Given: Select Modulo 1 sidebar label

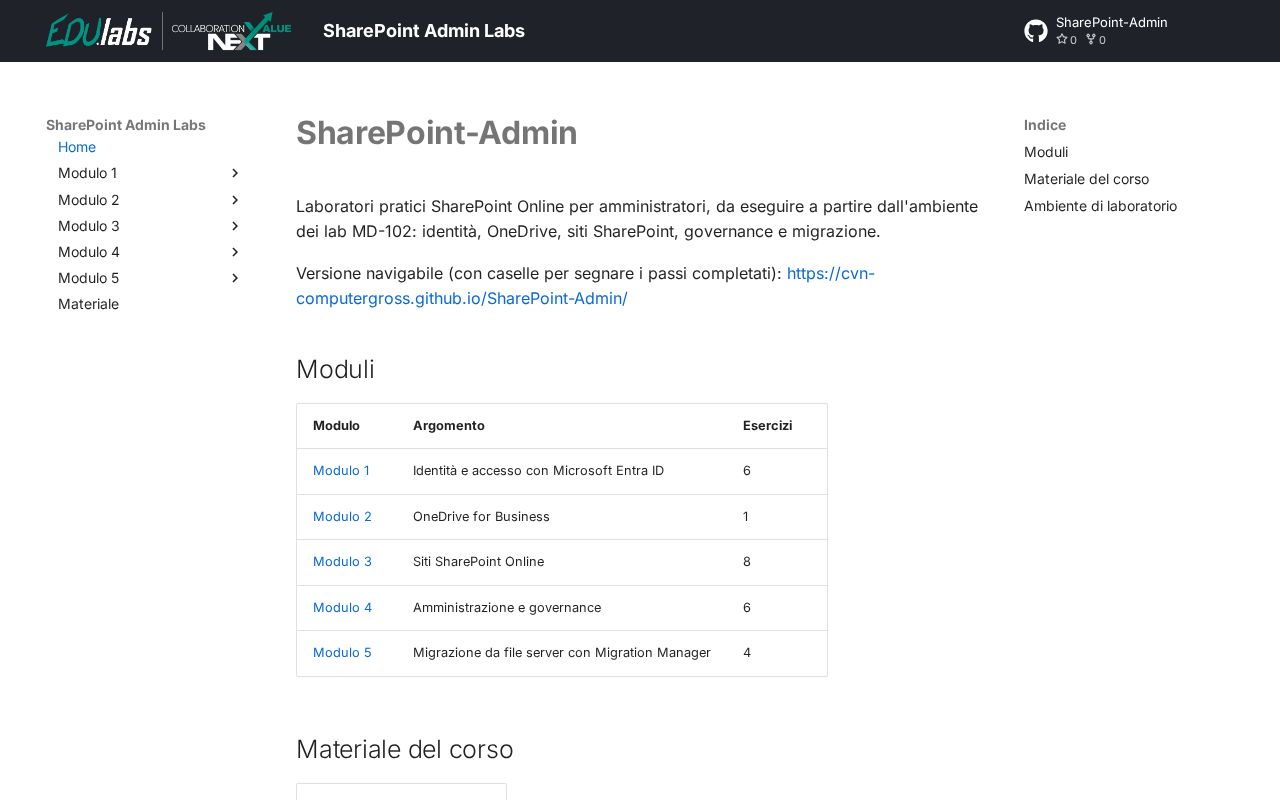Looking at the screenshot, I should pos(87,173).
